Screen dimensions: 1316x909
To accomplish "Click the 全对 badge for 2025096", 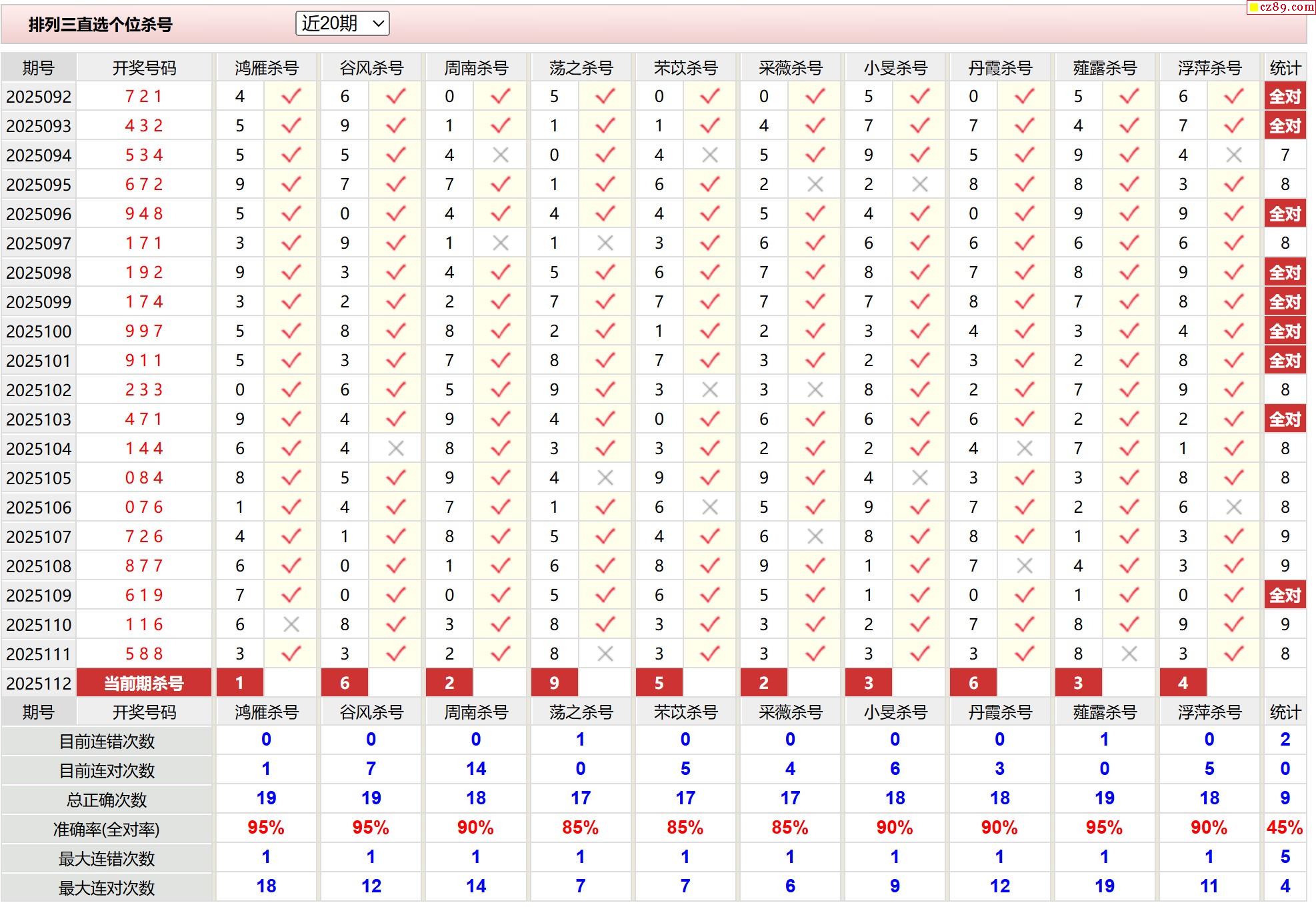I will pyautogui.click(x=1285, y=214).
